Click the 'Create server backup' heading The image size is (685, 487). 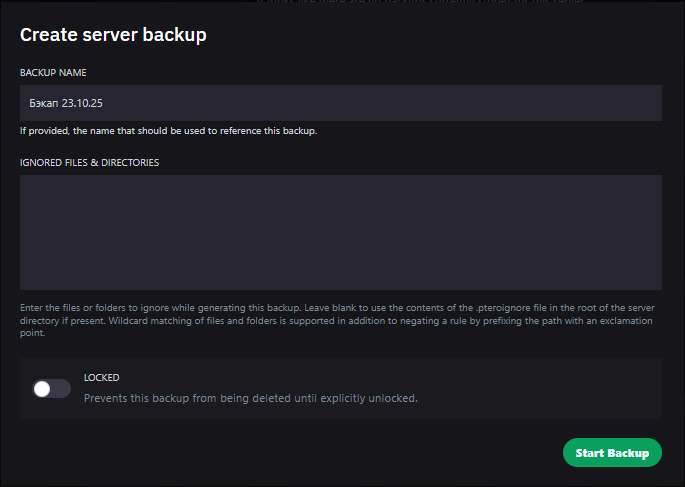tap(112, 35)
